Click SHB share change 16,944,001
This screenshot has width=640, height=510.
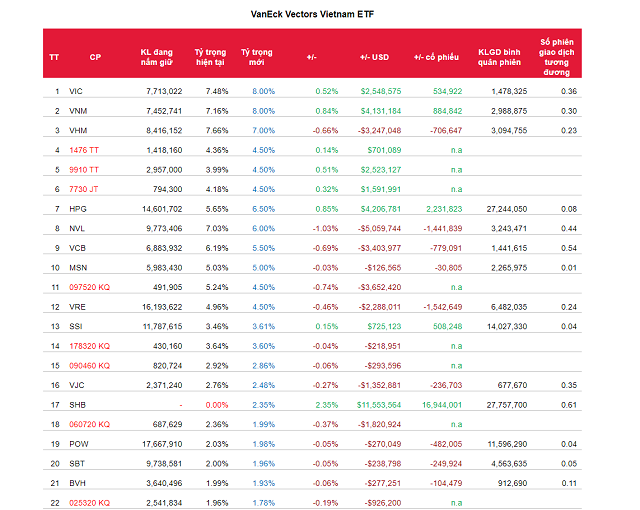442,405
